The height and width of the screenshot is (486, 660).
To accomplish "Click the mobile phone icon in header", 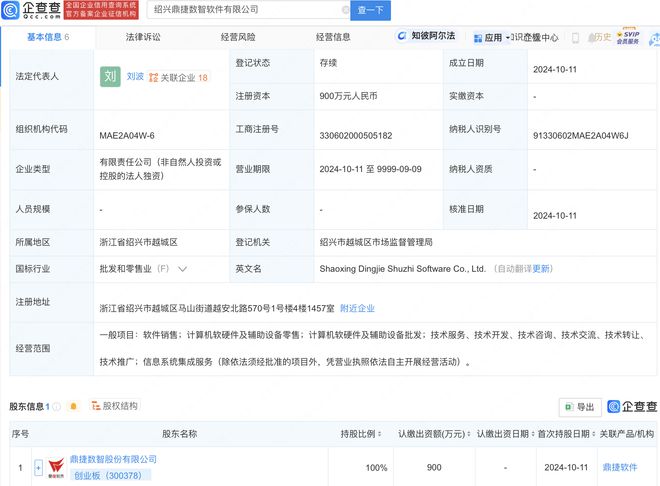I will coord(575,37).
